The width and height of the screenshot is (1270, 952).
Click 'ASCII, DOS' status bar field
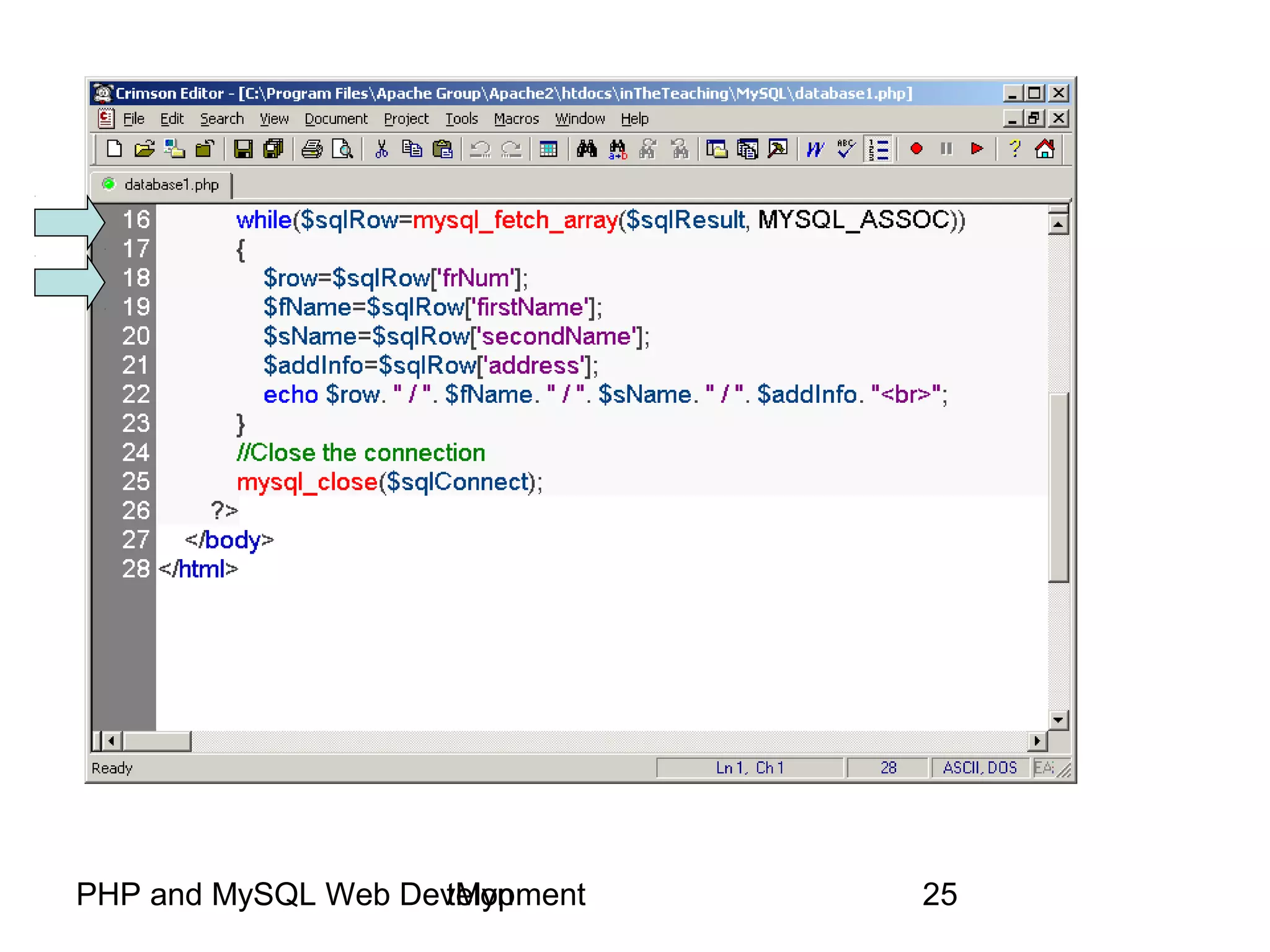(x=980, y=769)
